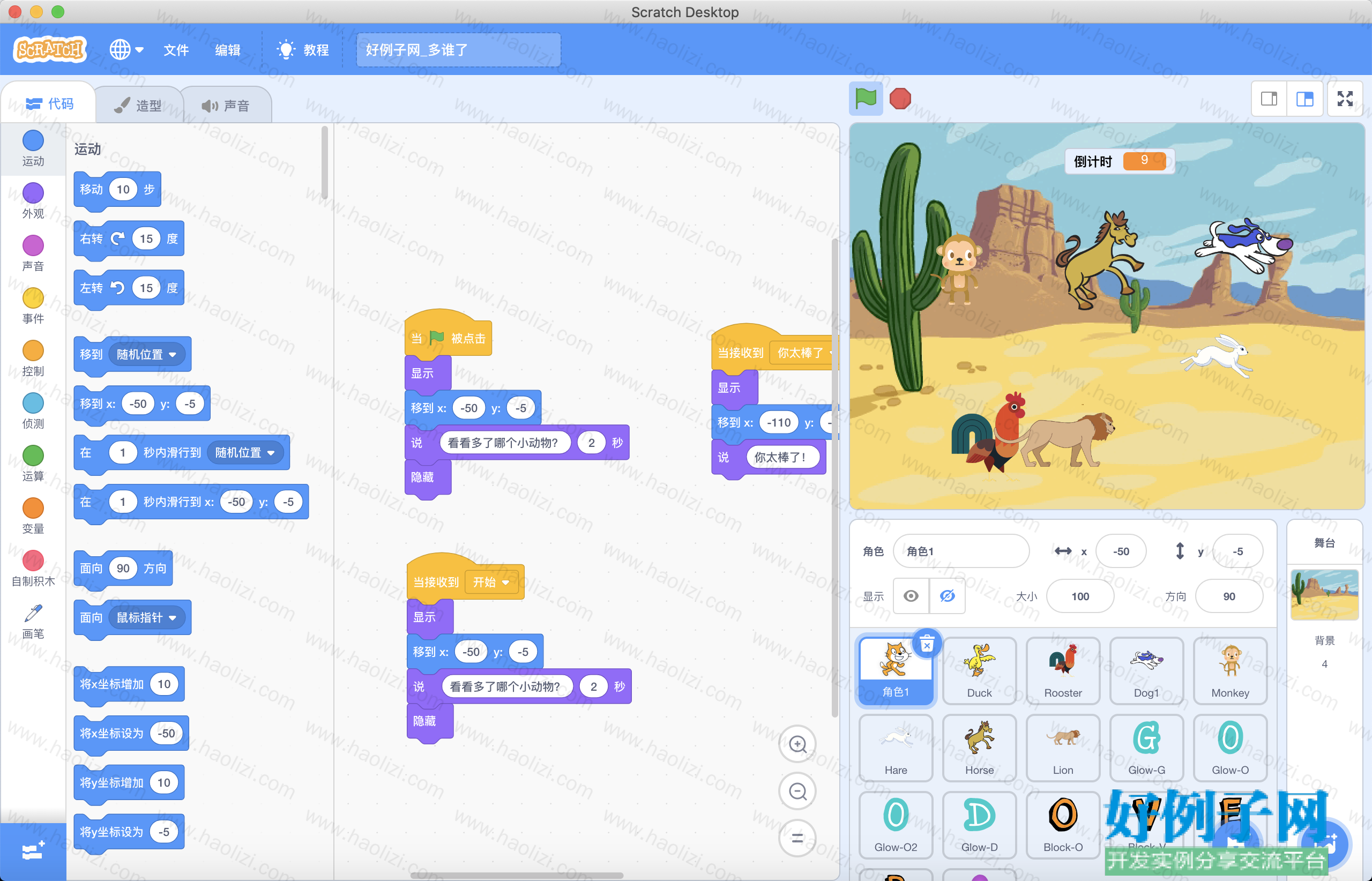The height and width of the screenshot is (881, 1372).
Task: Select the stage backdrop thumbnail
Action: coord(1324,595)
